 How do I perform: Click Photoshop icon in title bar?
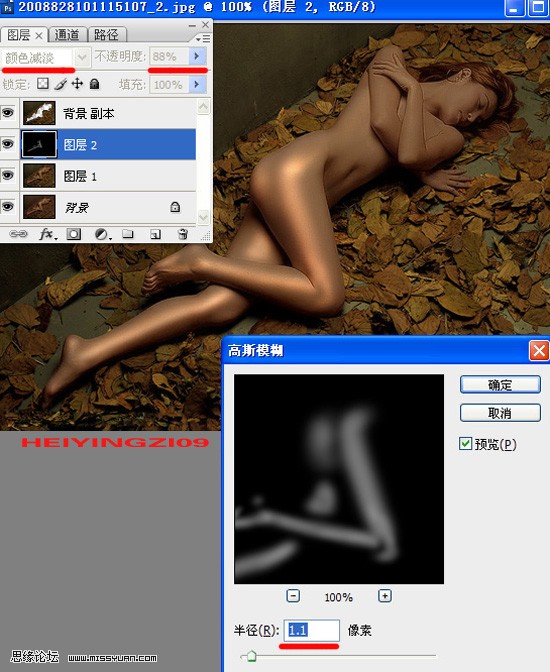(x=7, y=7)
